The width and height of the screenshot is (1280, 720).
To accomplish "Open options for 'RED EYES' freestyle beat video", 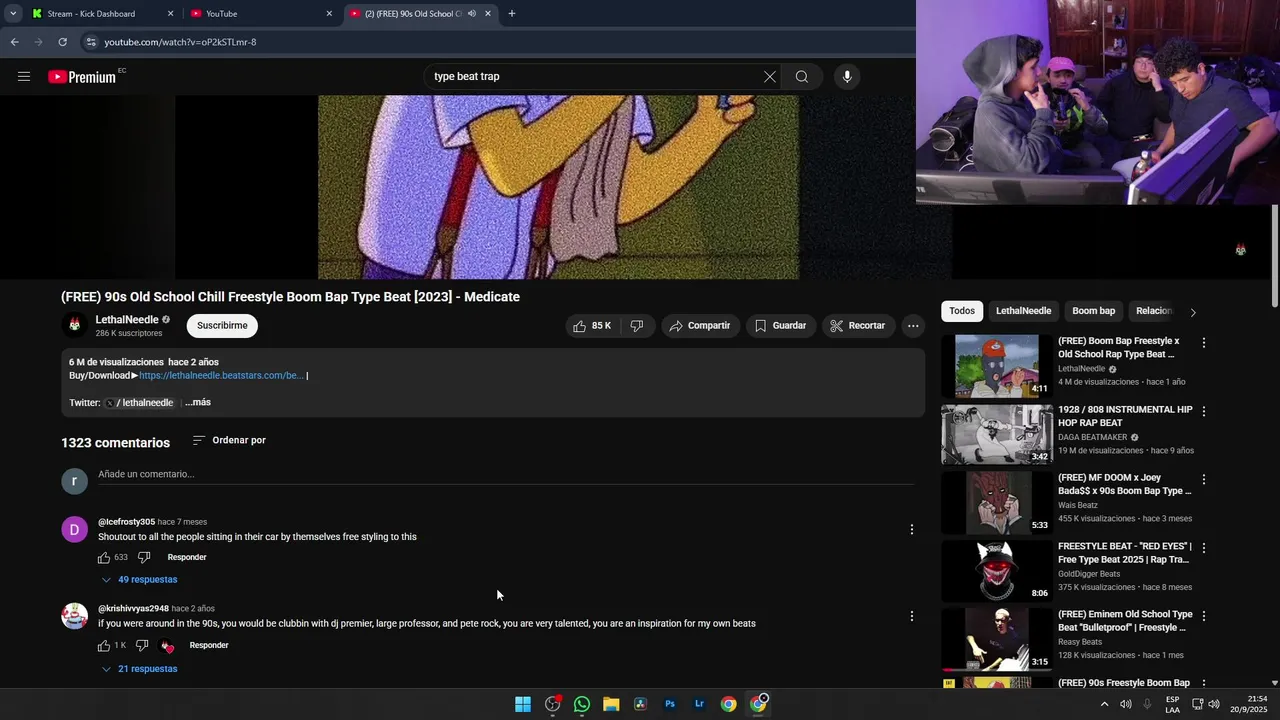I will click(1204, 548).
